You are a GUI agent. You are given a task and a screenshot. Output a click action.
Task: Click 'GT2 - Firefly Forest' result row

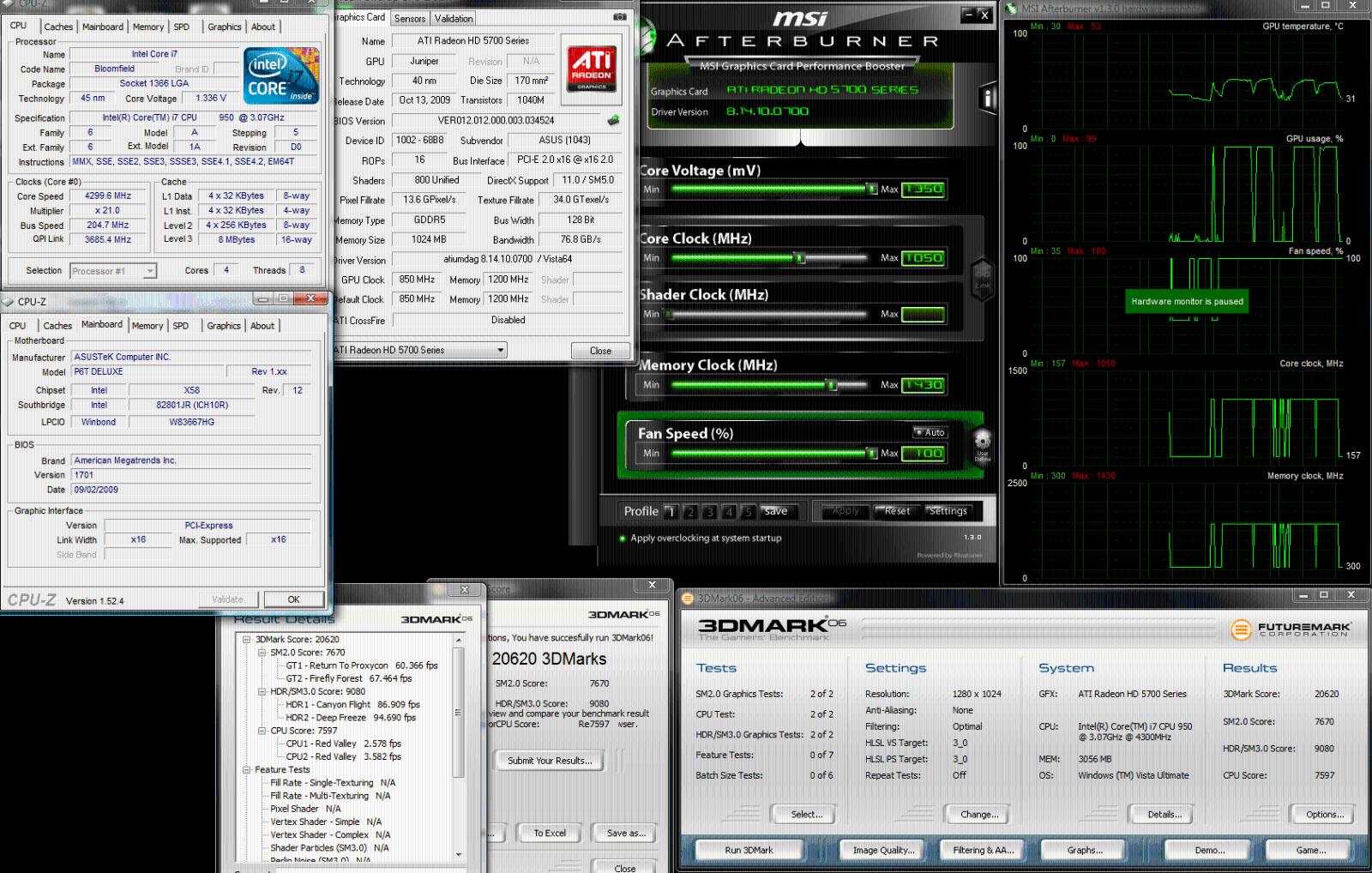pos(349,678)
